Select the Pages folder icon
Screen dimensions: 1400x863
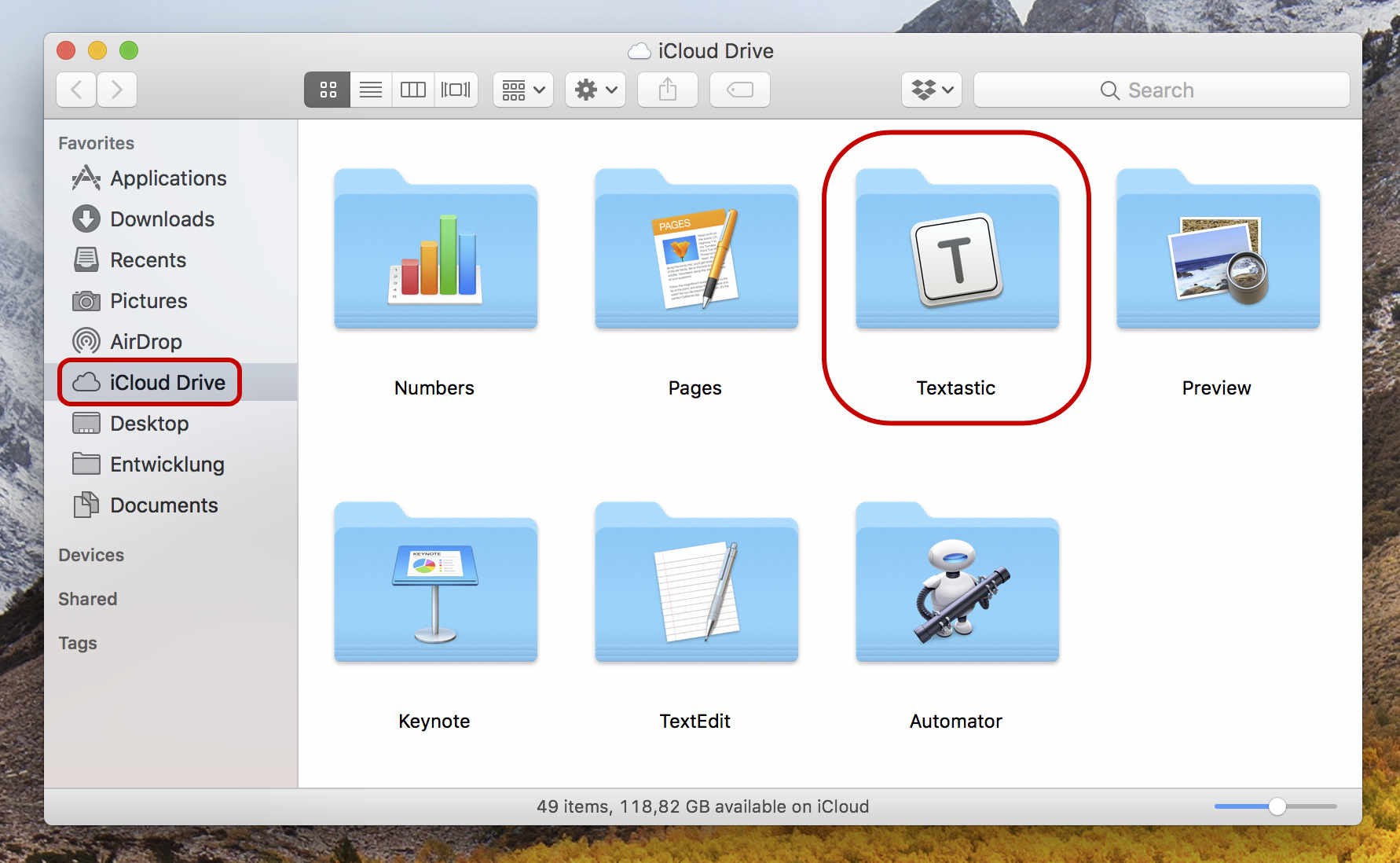(x=696, y=248)
